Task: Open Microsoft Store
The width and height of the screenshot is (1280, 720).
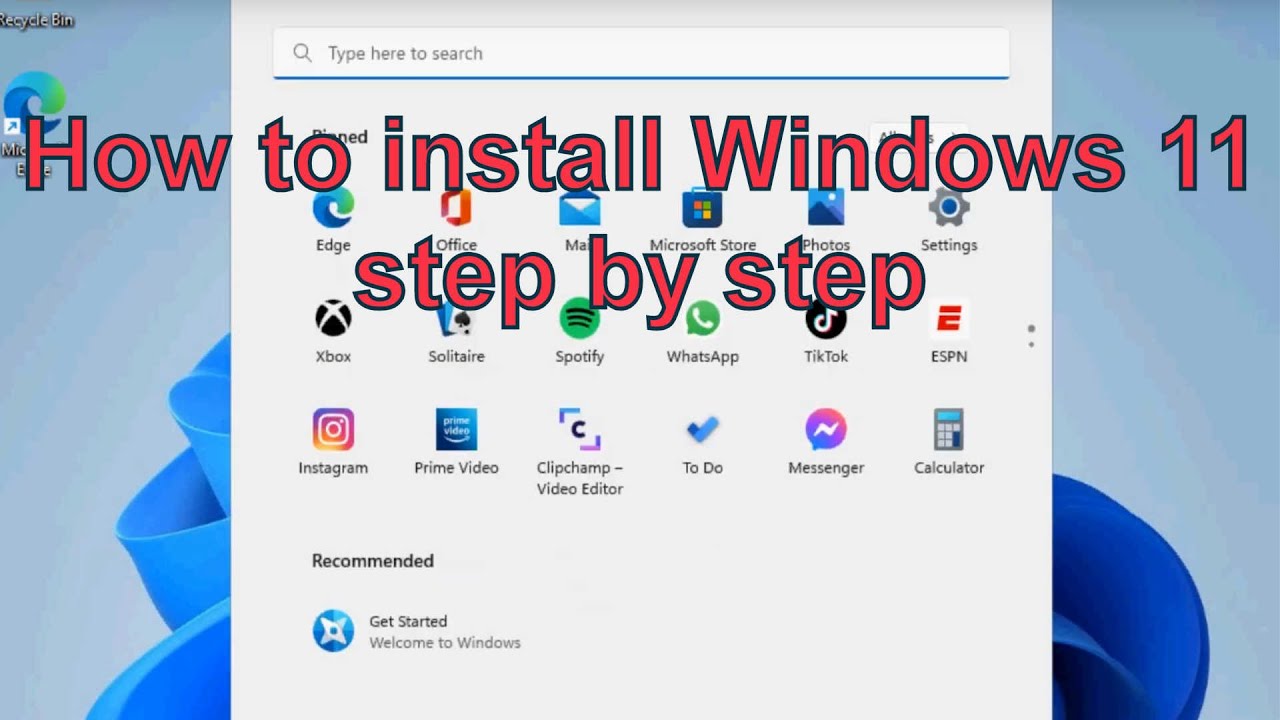Action: point(702,220)
